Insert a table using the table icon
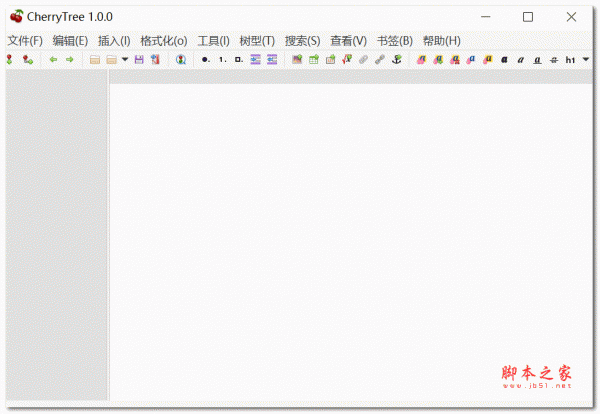 [314, 60]
